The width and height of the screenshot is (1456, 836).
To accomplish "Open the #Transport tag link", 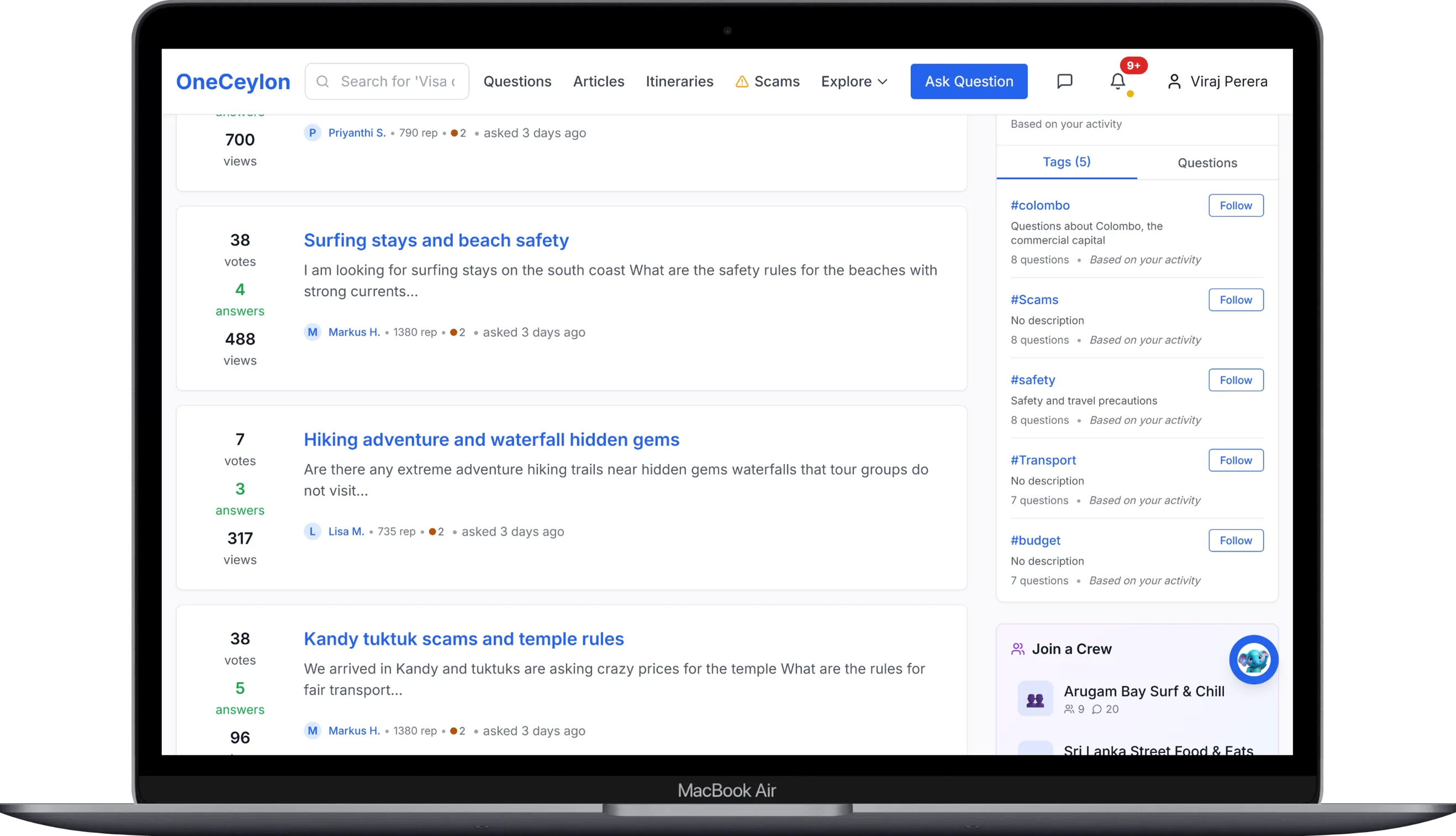I will tap(1043, 460).
